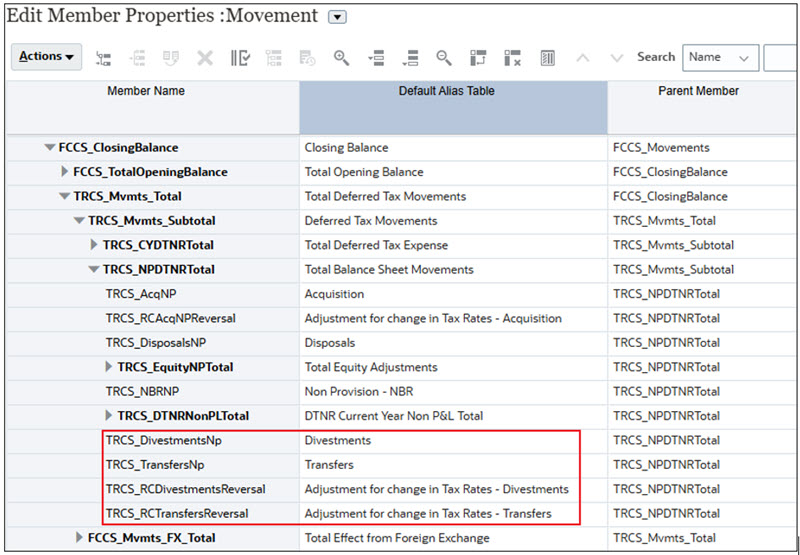Click the search text input field
The width and height of the screenshot is (800, 555).
click(x=781, y=58)
